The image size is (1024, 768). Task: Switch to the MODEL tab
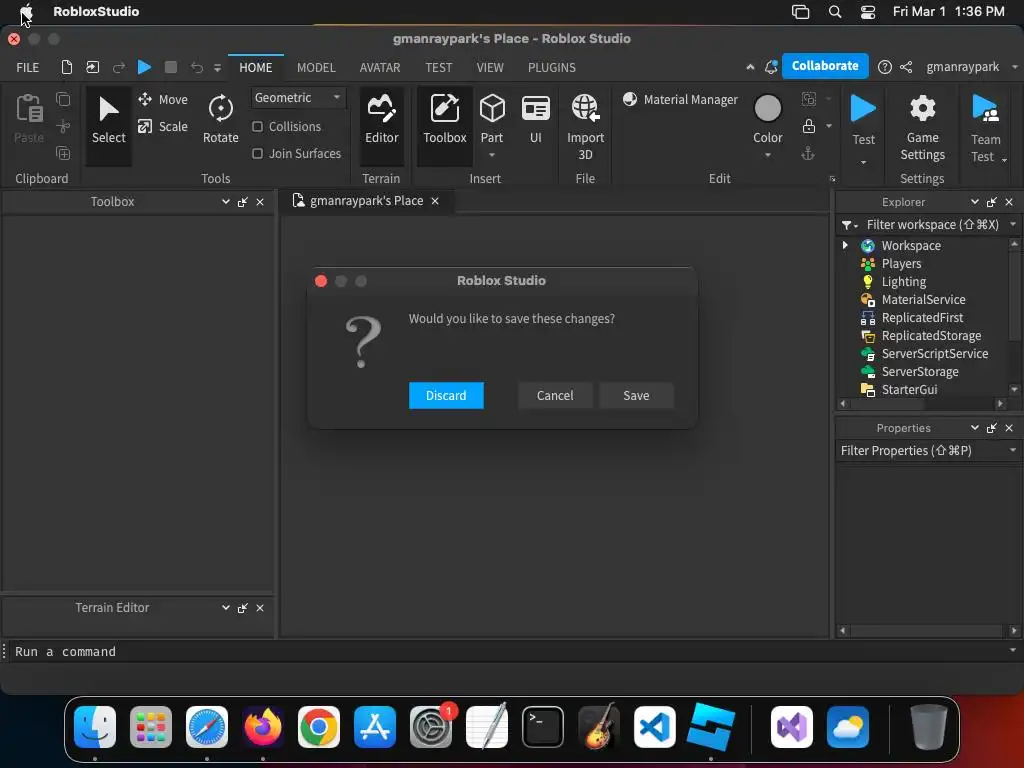pos(316,67)
